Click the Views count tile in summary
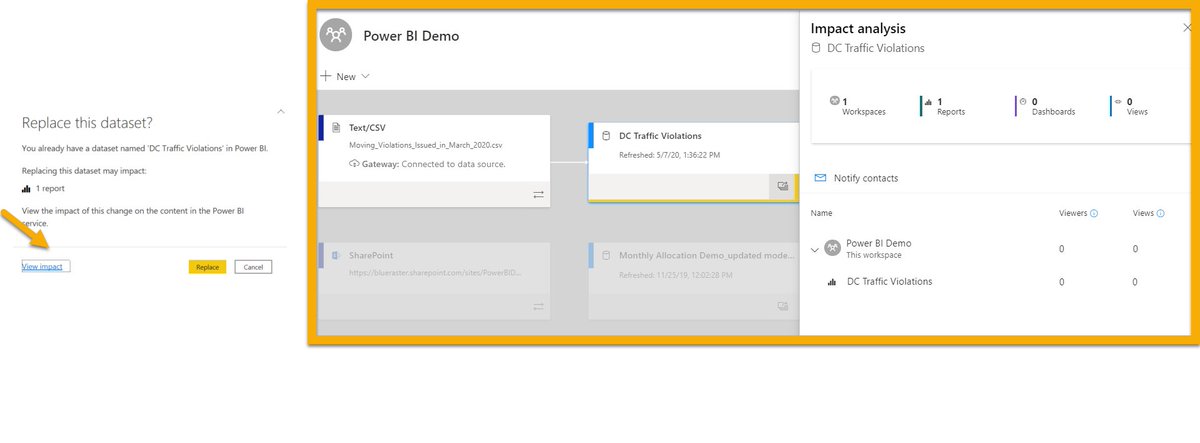This screenshot has width=1200, height=443. [x=1131, y=106]
